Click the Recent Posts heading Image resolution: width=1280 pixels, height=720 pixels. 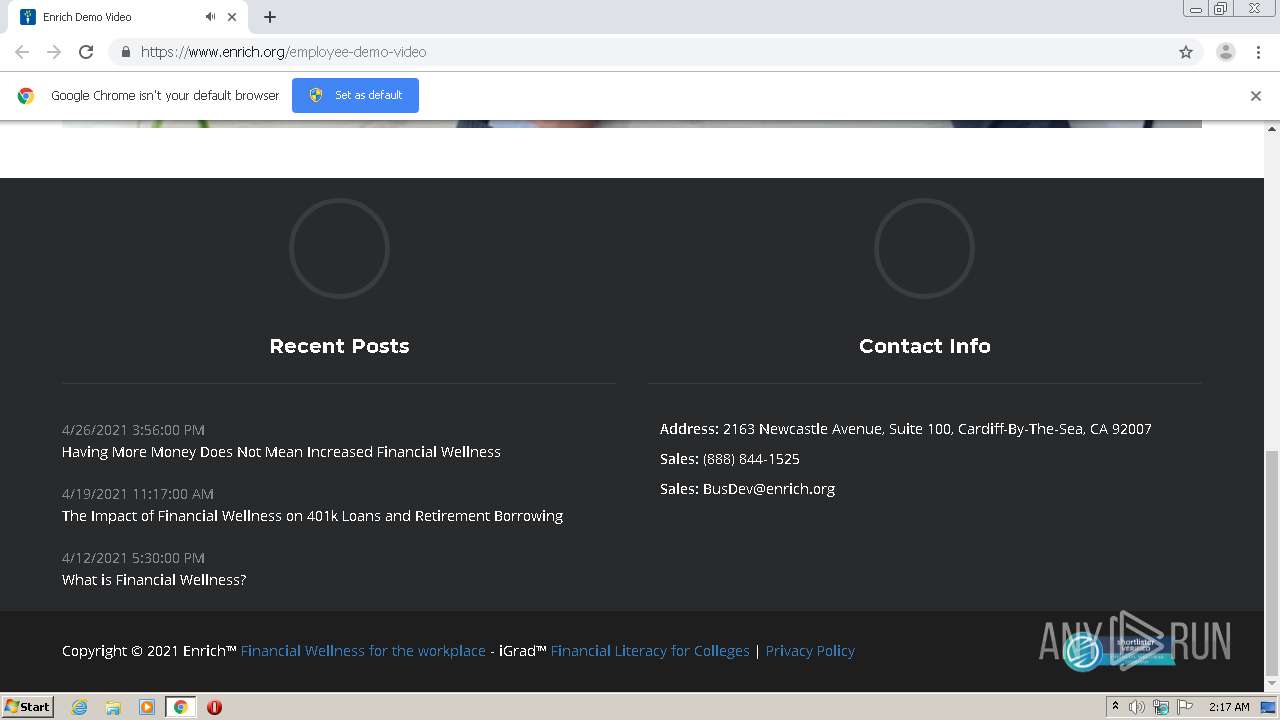click(339, 346)
